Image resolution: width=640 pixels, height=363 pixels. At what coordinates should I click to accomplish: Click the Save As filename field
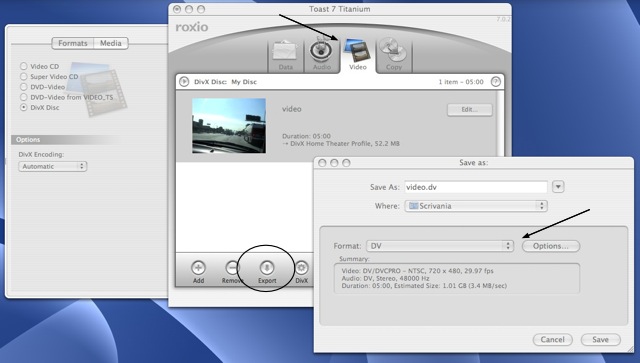(x=476, y=187)
